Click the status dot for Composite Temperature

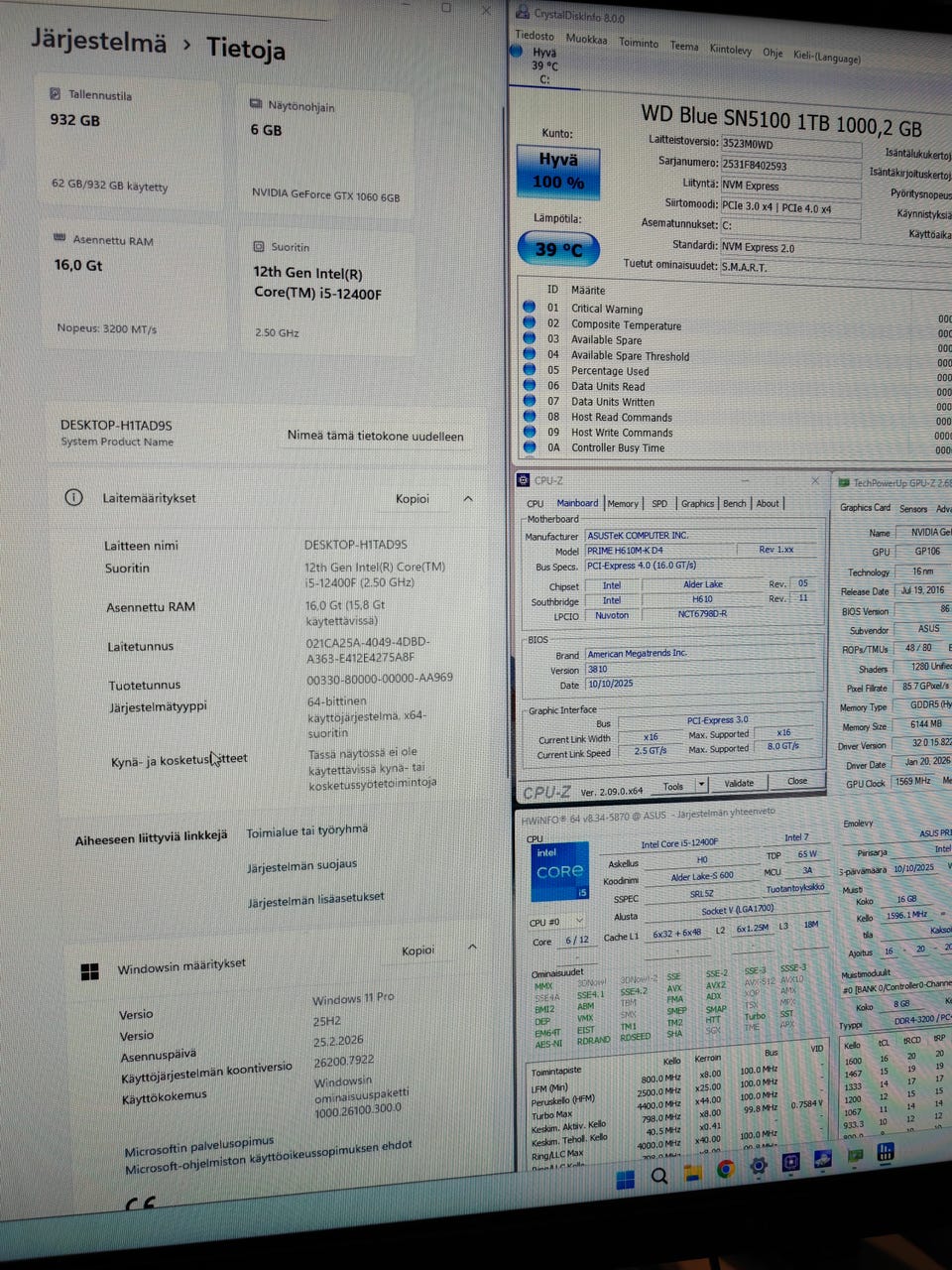pos(530,322)
